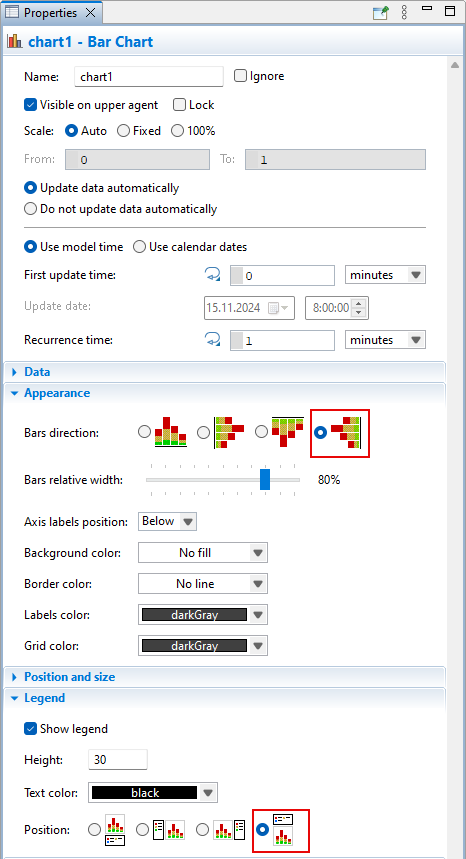The image size is (466, 859).
Task: Click the Bars relative width slider handle
Action: click(x=265, y=479)
